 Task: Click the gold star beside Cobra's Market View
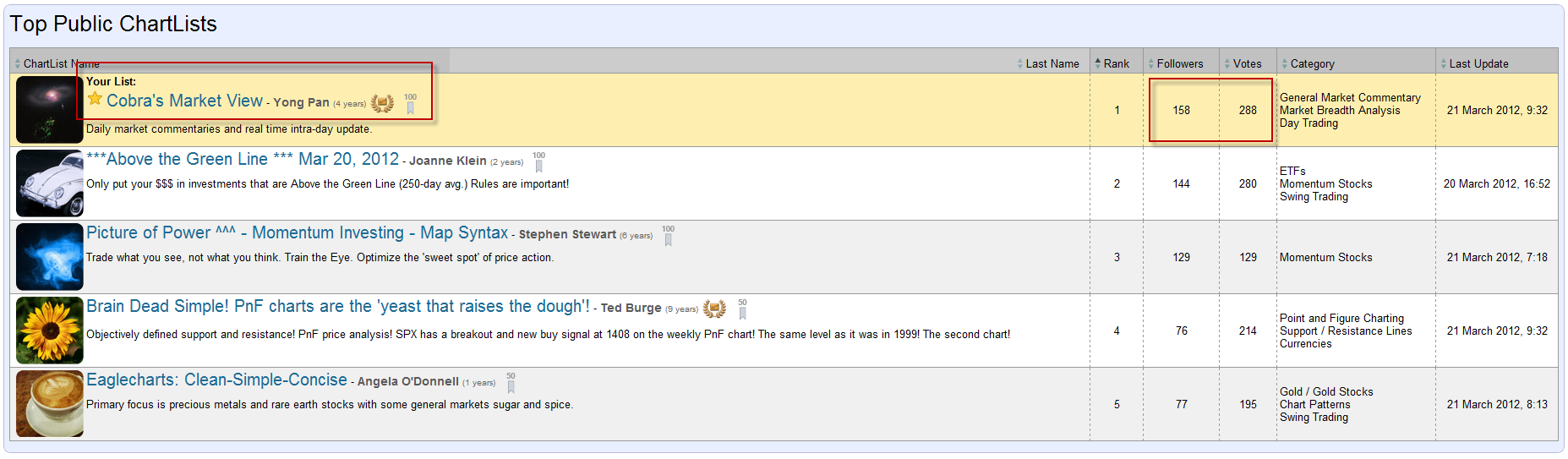click(95, 99)
